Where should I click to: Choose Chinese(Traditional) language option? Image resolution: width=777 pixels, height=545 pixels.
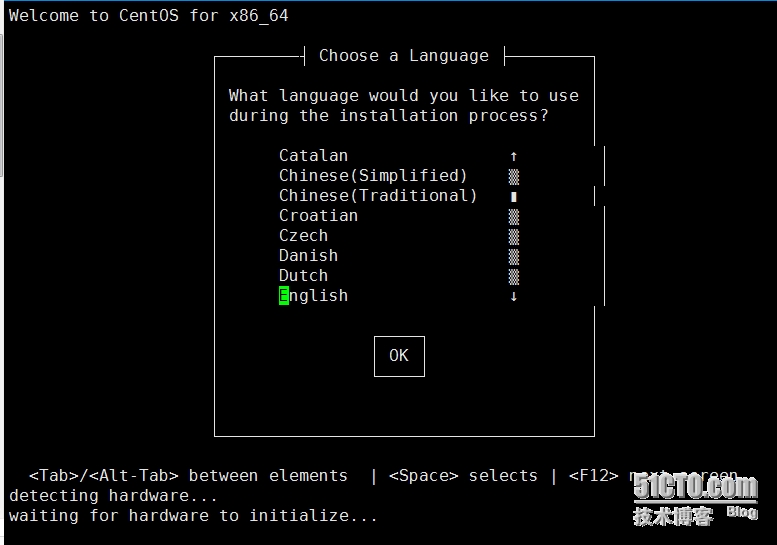click(378, 196)
